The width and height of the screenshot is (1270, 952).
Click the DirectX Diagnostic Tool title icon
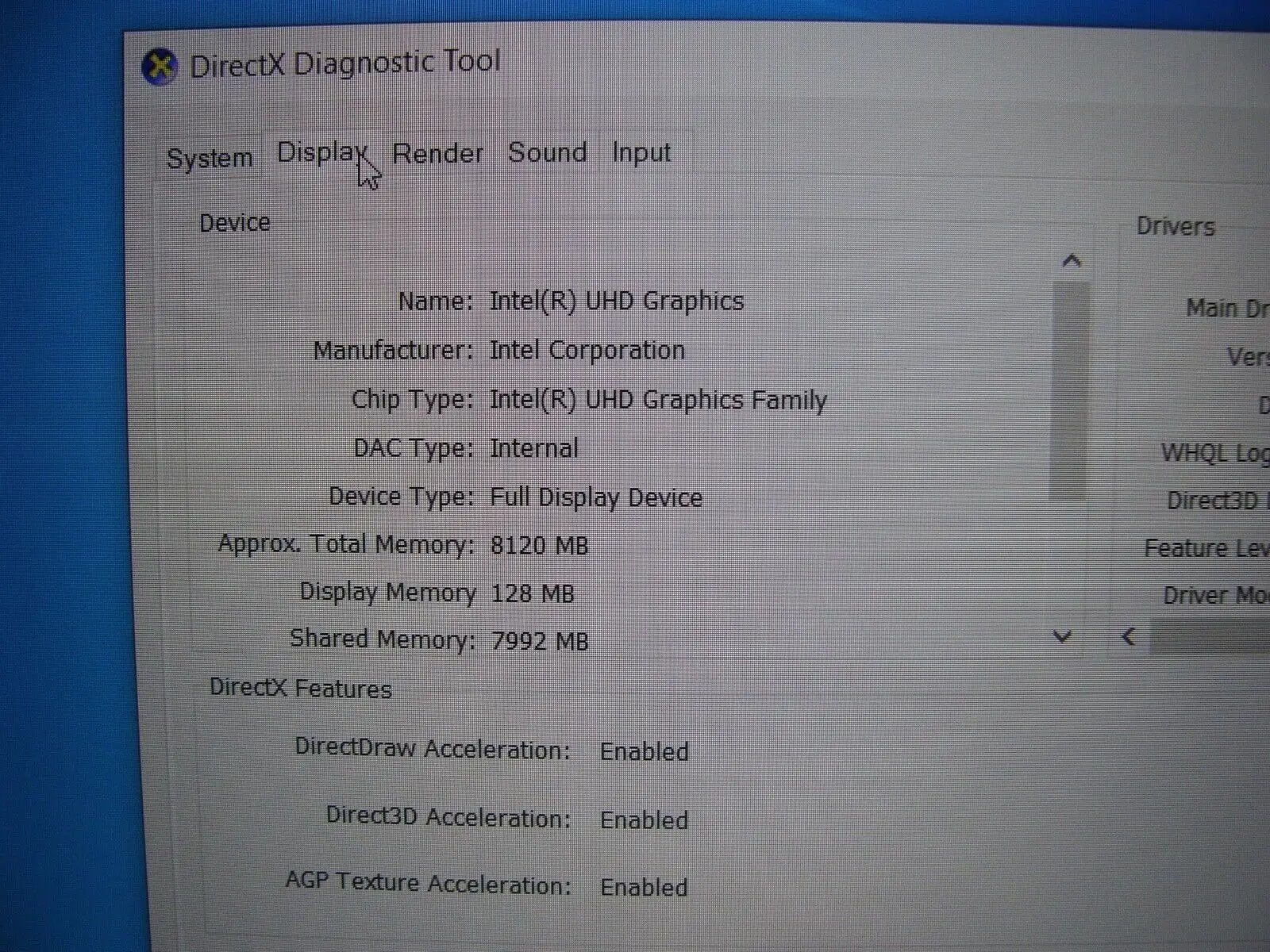click(x=160, y=67)
